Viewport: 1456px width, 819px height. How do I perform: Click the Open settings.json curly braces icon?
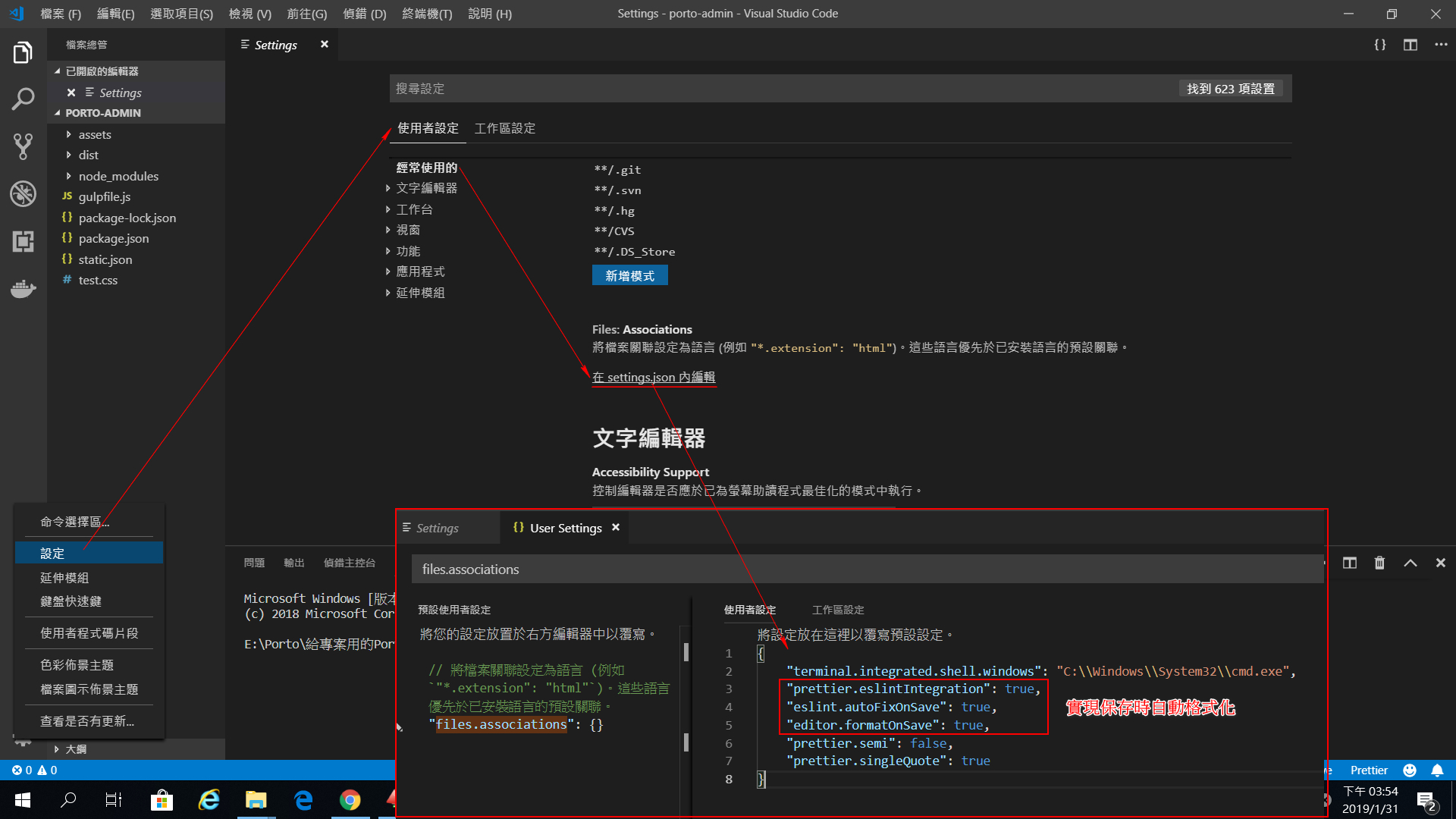[1380, 44]
